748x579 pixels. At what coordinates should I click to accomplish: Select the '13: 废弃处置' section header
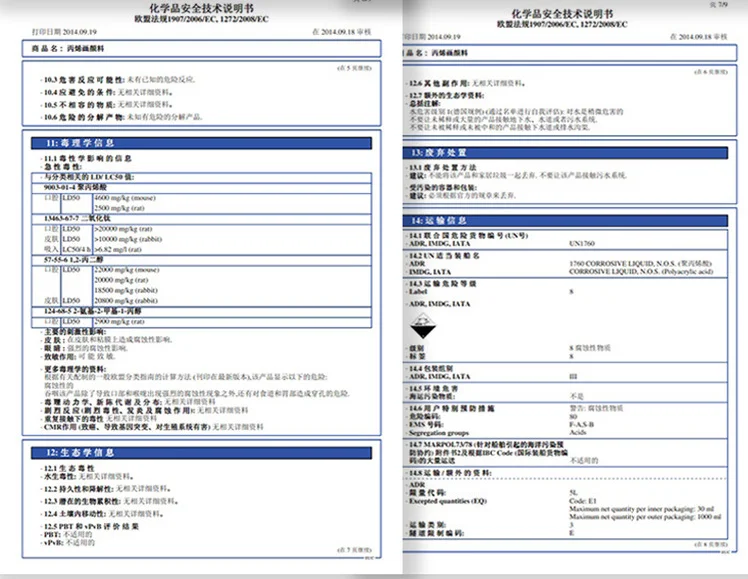pos(565,153)
